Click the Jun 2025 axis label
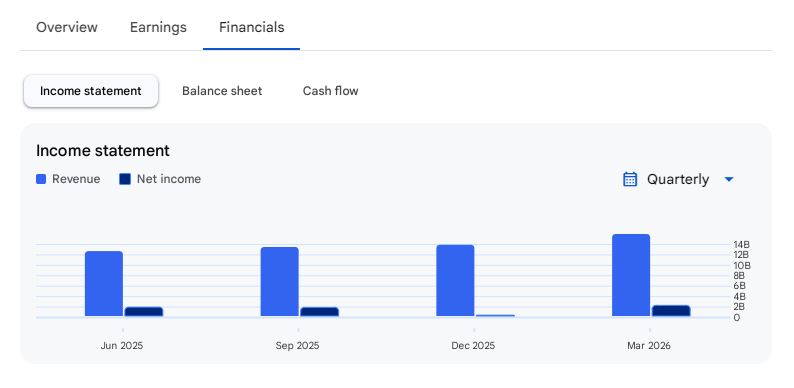794x388 pixels. coord(122,346)
